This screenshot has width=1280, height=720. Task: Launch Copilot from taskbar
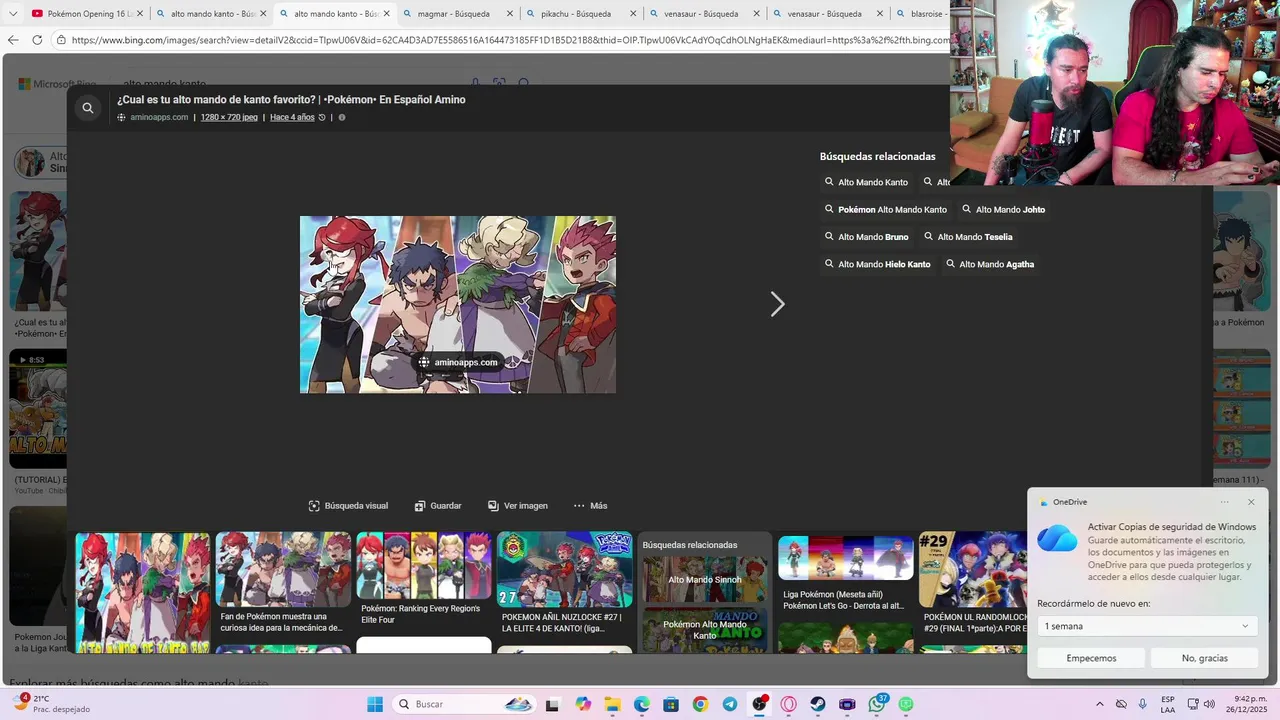[583, 704]
